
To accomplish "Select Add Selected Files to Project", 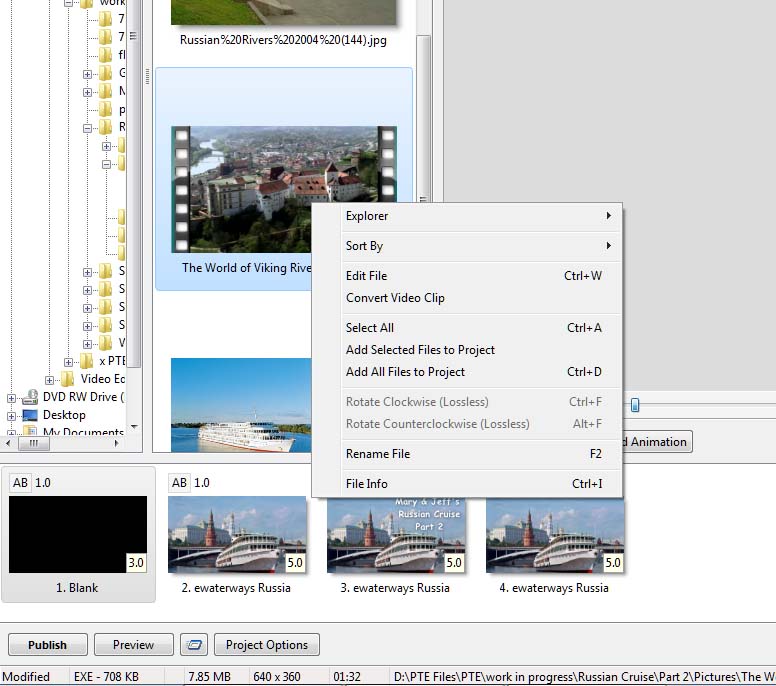I will pyautogui.click(x=420, y=350).
